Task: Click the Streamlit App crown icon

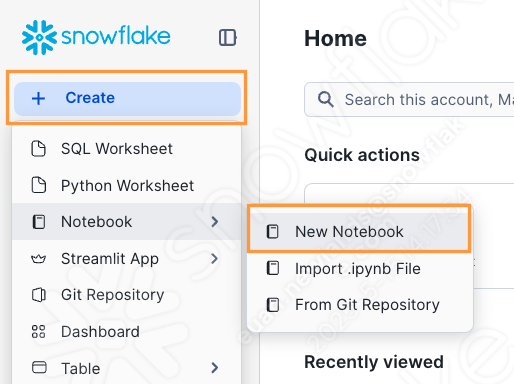Action: click(x=39, y=259)
